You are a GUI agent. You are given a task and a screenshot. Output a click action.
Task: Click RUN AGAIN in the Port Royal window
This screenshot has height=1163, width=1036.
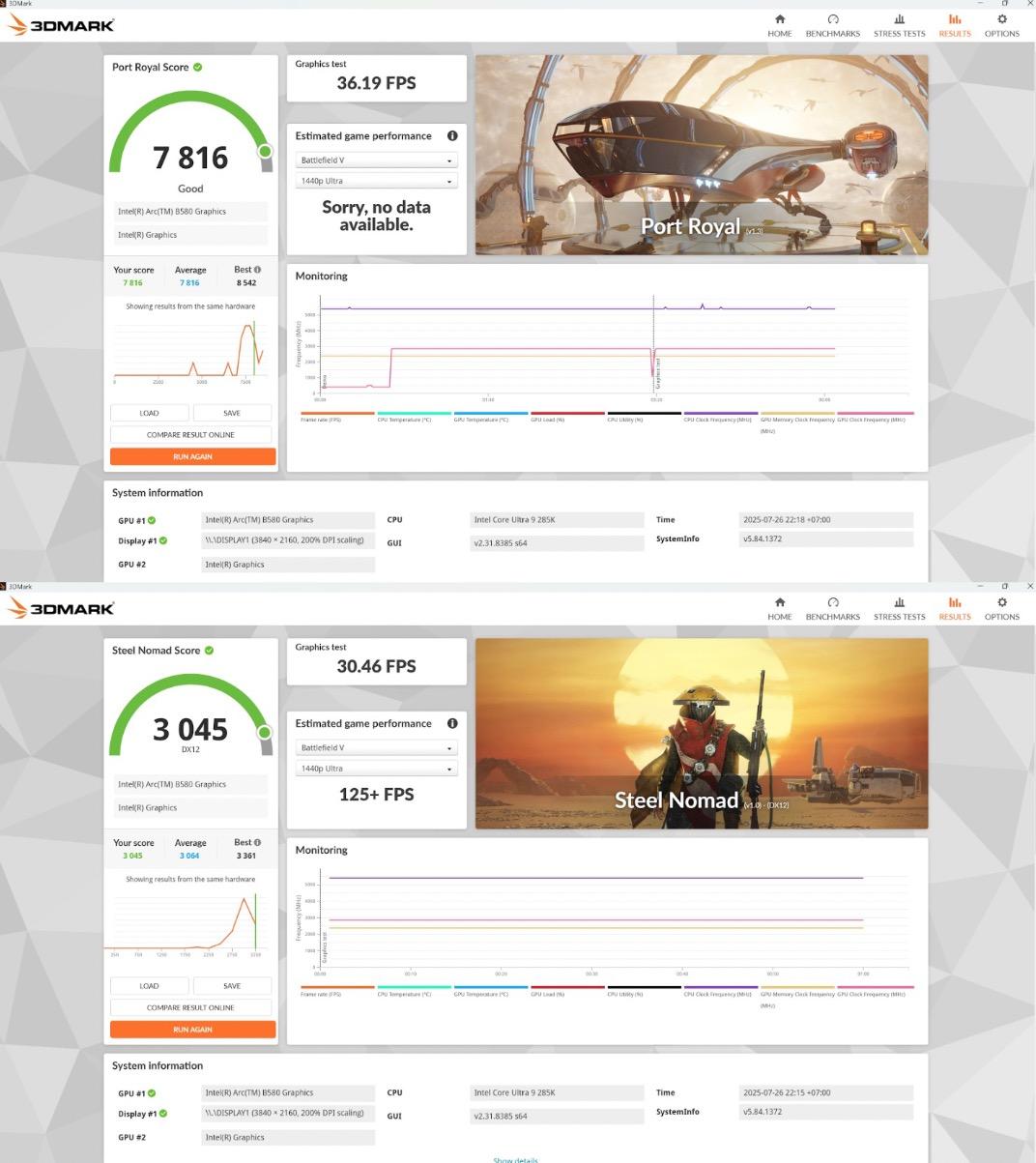[x=192, y=456]
